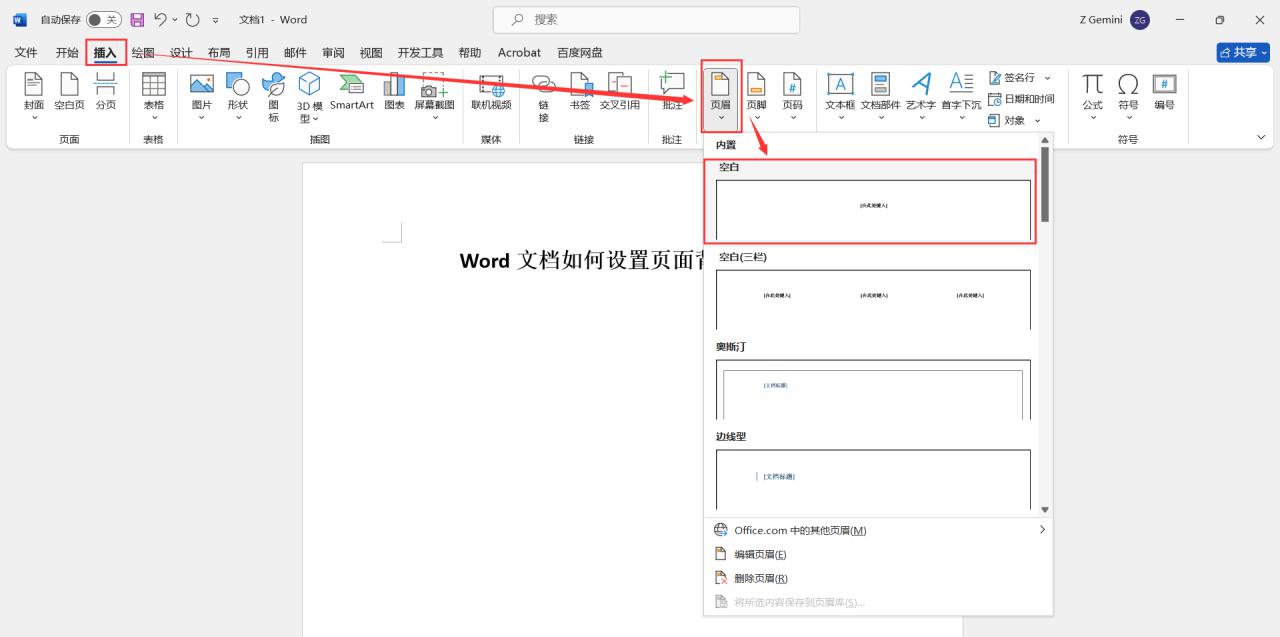
Task: Open the 百度网盘 tab
Action: (580, 52)
